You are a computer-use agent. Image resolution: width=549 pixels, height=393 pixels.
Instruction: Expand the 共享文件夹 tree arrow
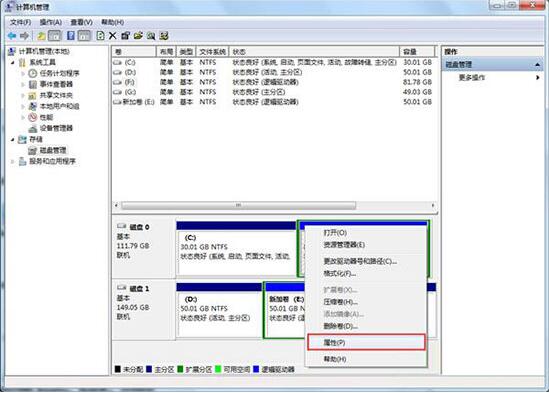pos(23,96)
